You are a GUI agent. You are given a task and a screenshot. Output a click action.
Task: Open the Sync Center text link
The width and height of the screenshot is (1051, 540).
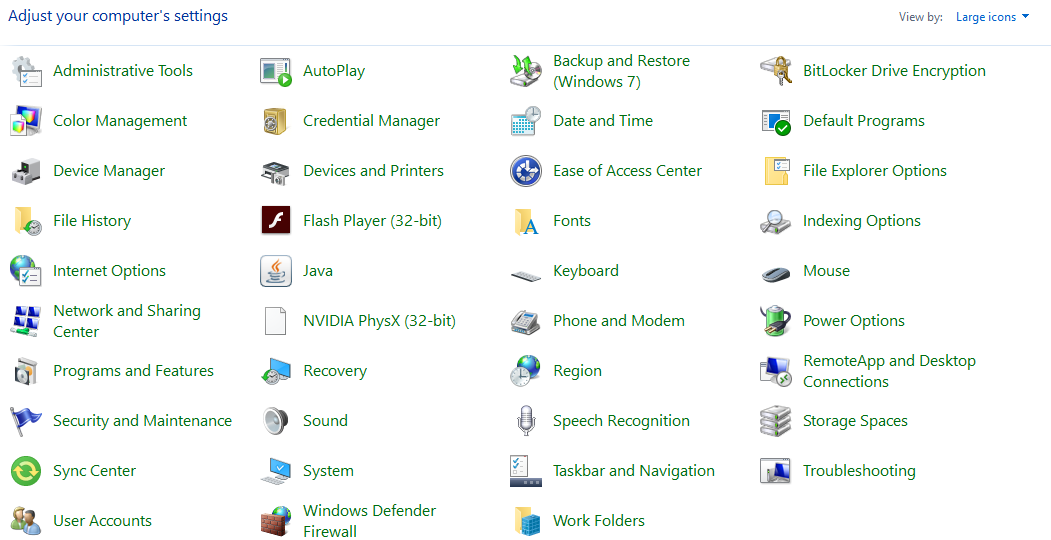tap(95, 471)
